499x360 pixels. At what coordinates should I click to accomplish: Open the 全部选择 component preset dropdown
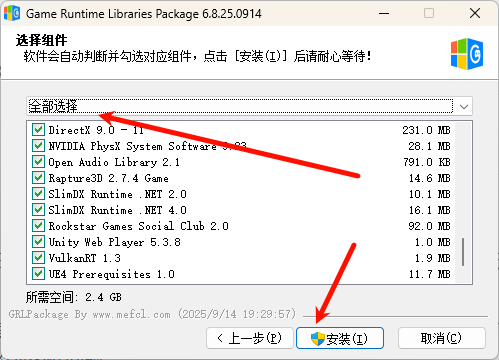249,106
